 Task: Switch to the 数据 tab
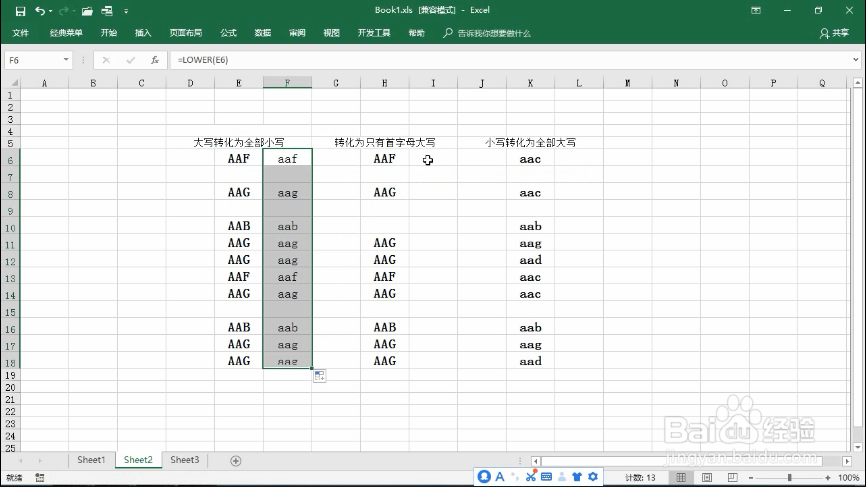[x=263, y=33]
